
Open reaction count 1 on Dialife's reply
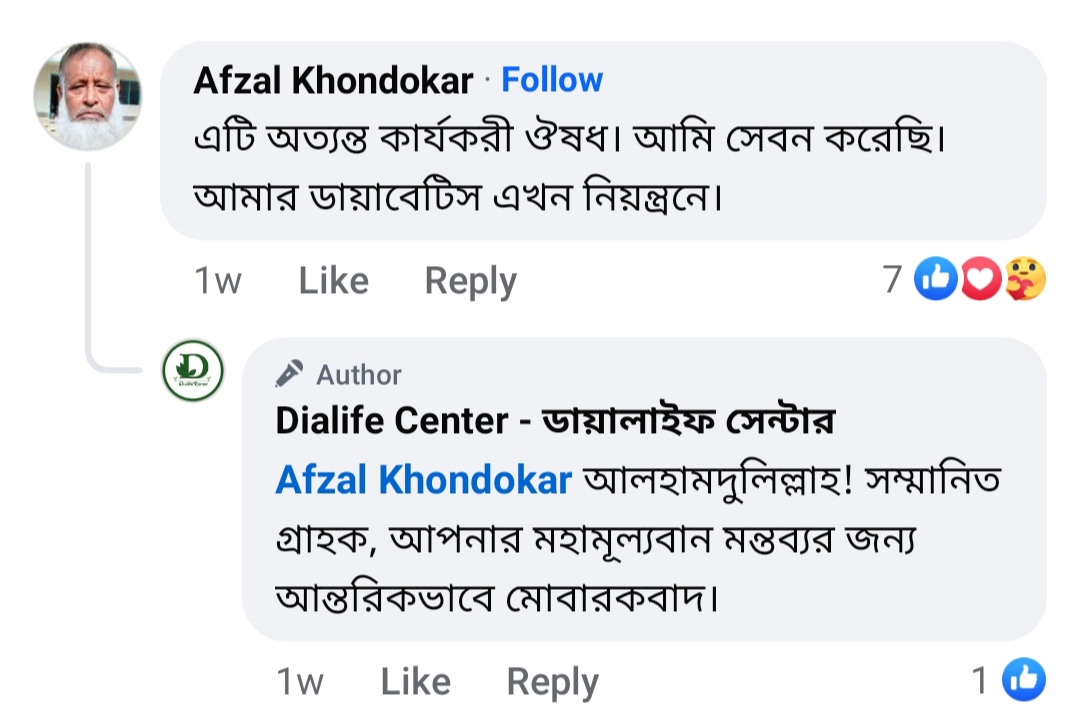click(x=981, y=681)
